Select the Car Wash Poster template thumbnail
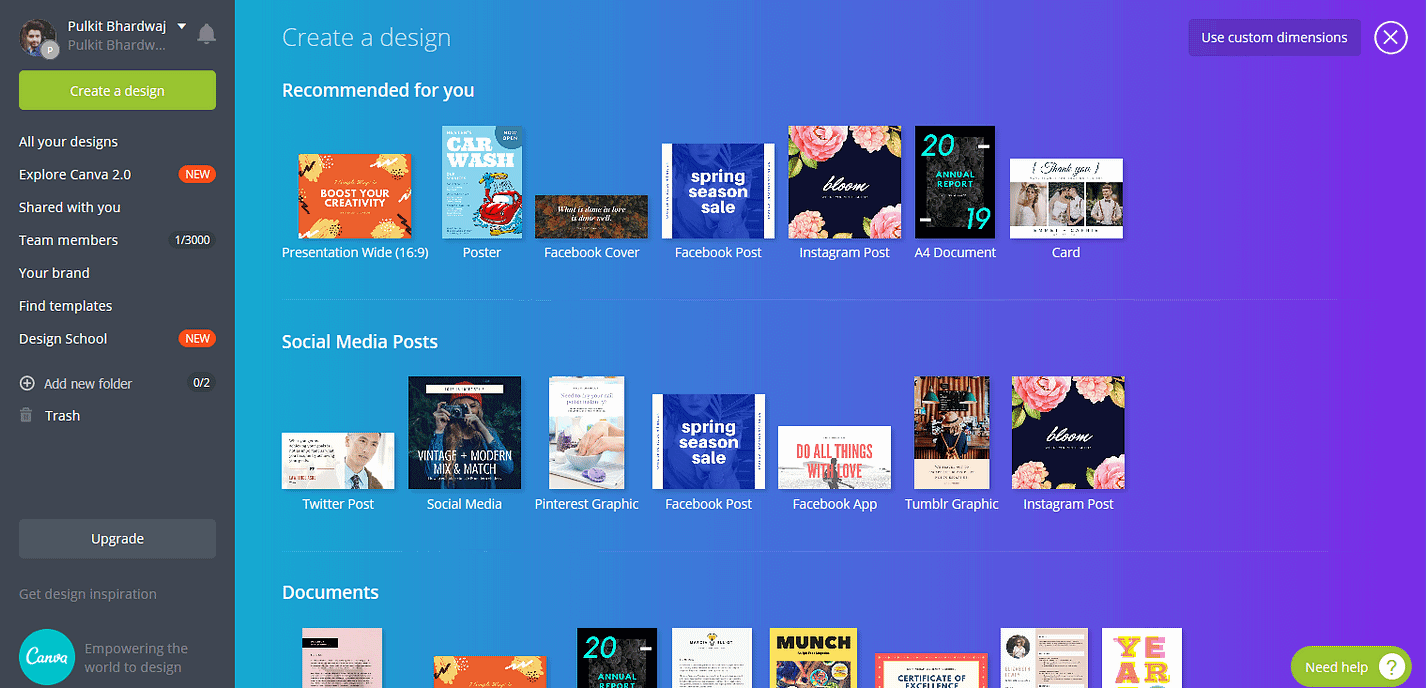This screenshot has height=688, width=1426. point(482,182)
